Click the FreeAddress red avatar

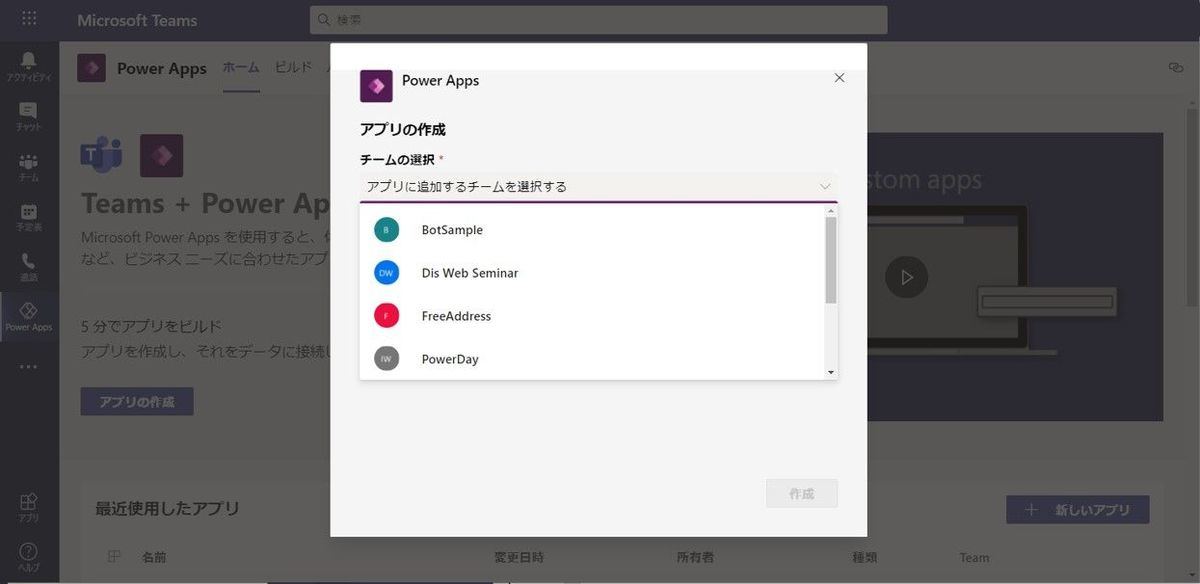click(386, 316)
